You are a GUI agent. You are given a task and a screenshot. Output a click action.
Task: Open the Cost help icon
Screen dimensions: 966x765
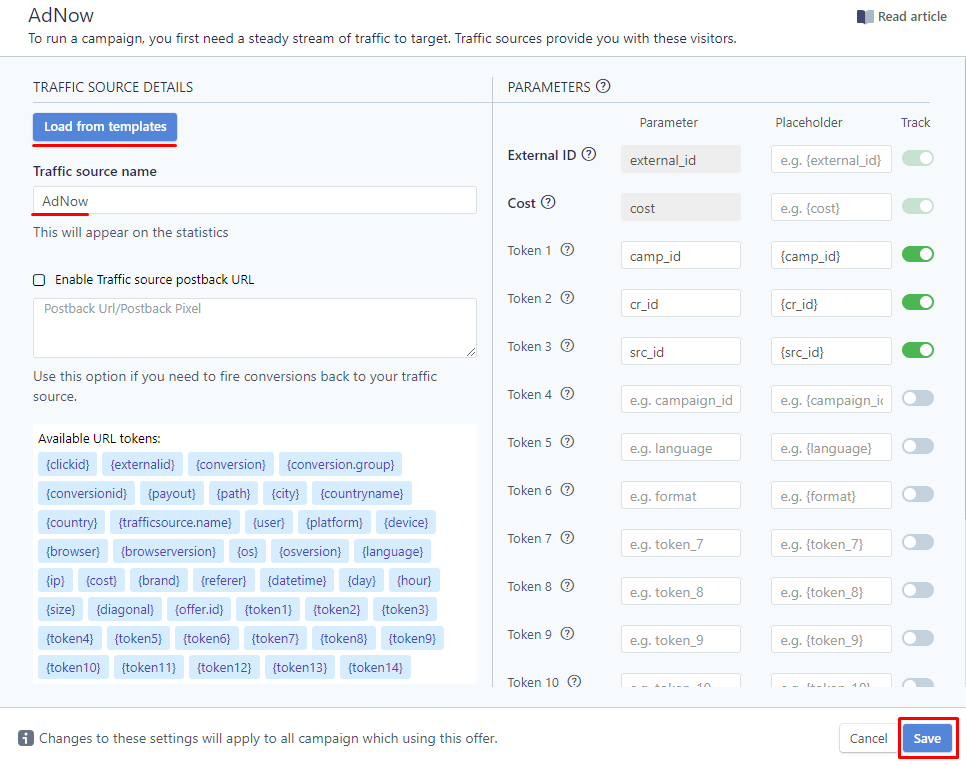tap(548, 202)
